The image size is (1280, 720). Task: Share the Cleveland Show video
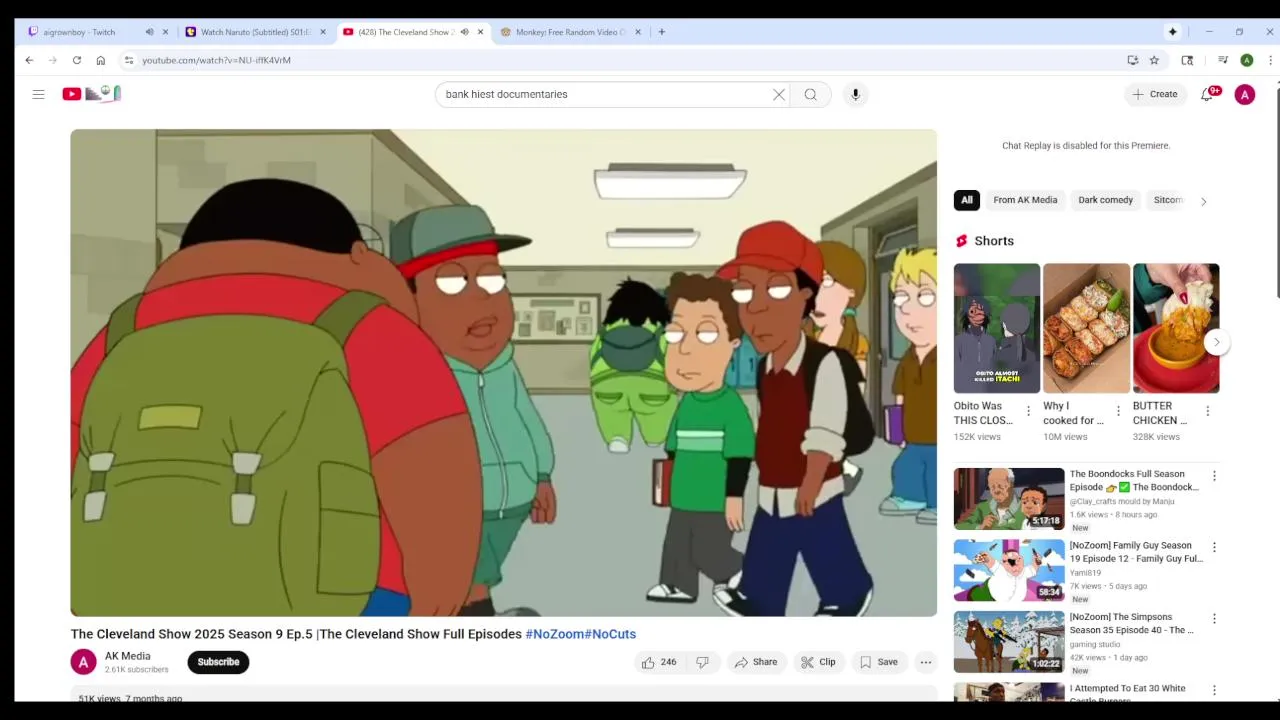click(x=755, y=662)
